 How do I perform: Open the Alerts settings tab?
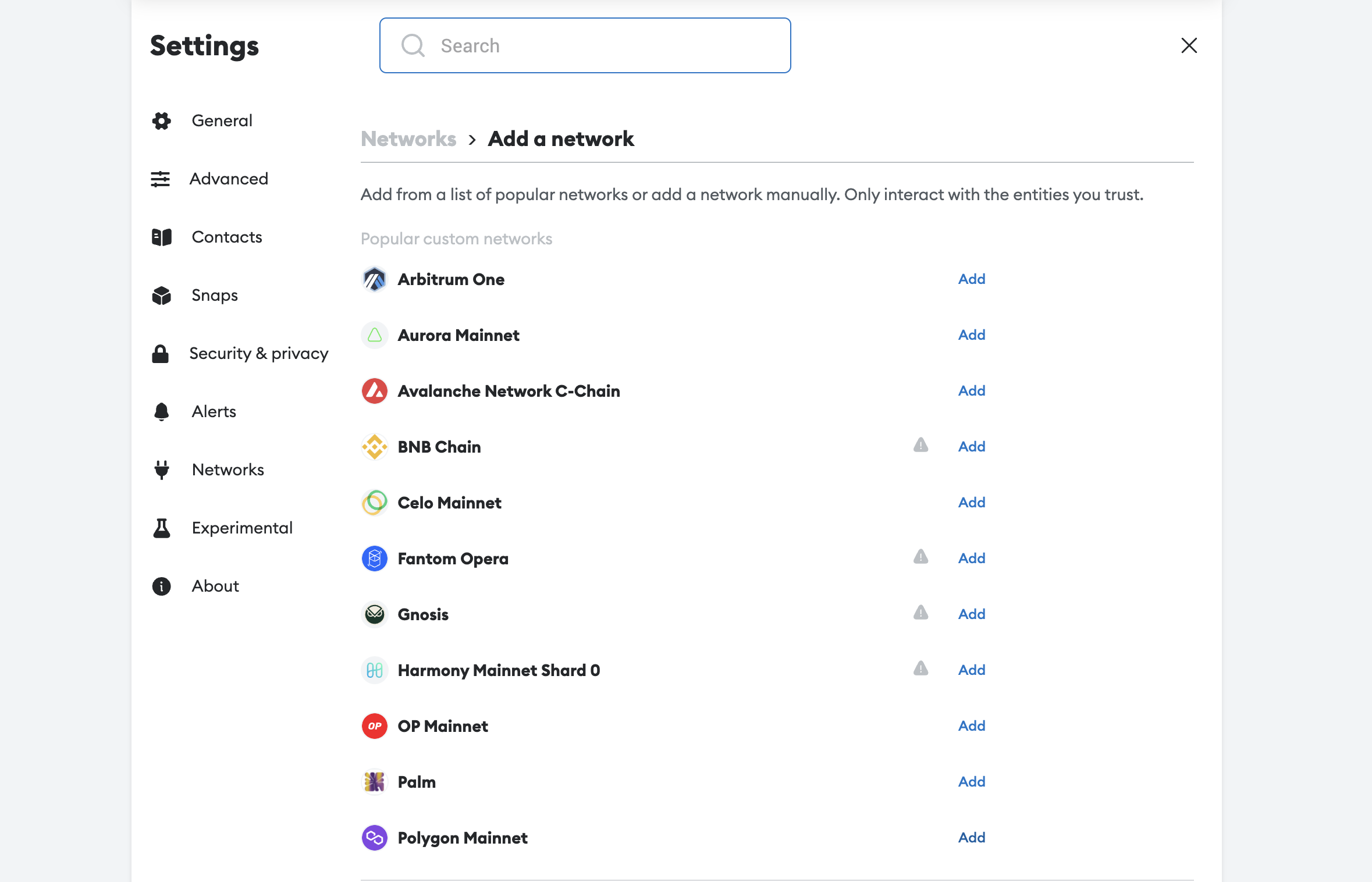point(214,411)
